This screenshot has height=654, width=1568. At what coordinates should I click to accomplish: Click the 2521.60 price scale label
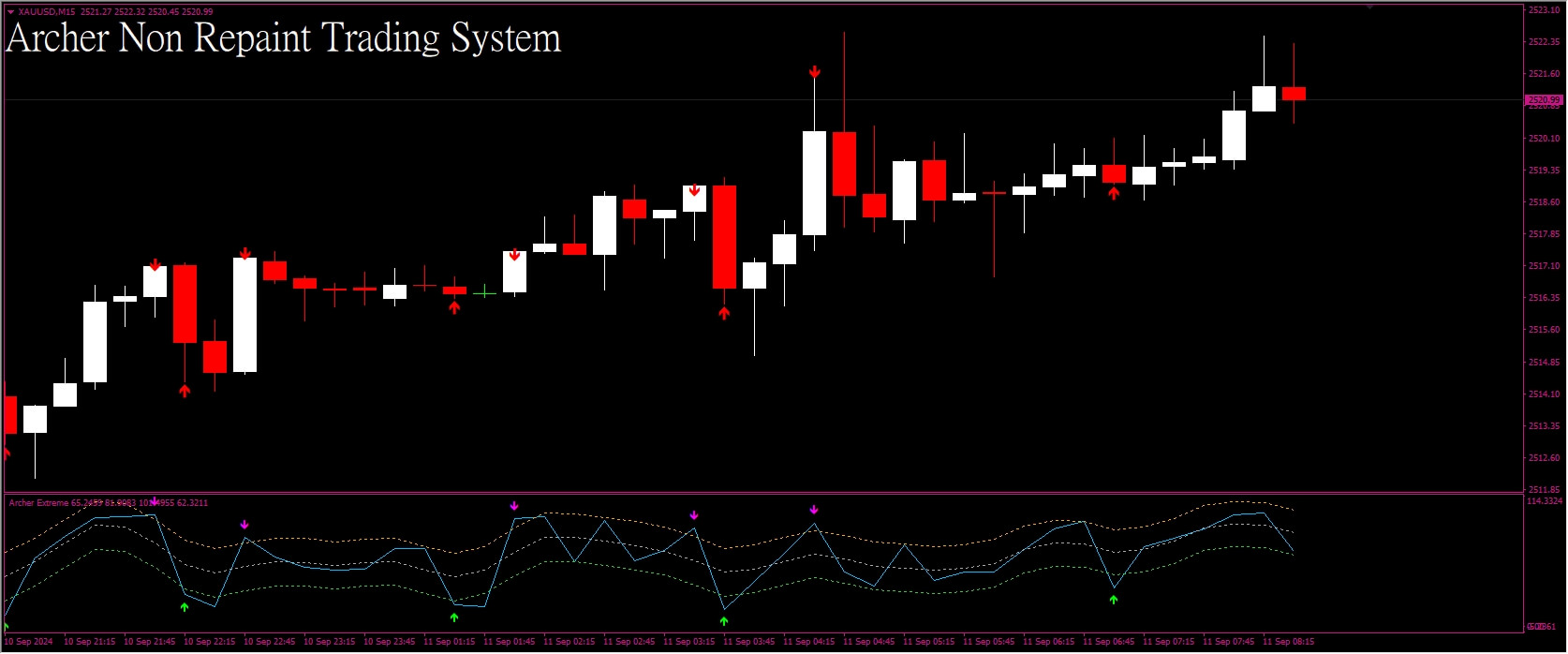coord(1545,73)
